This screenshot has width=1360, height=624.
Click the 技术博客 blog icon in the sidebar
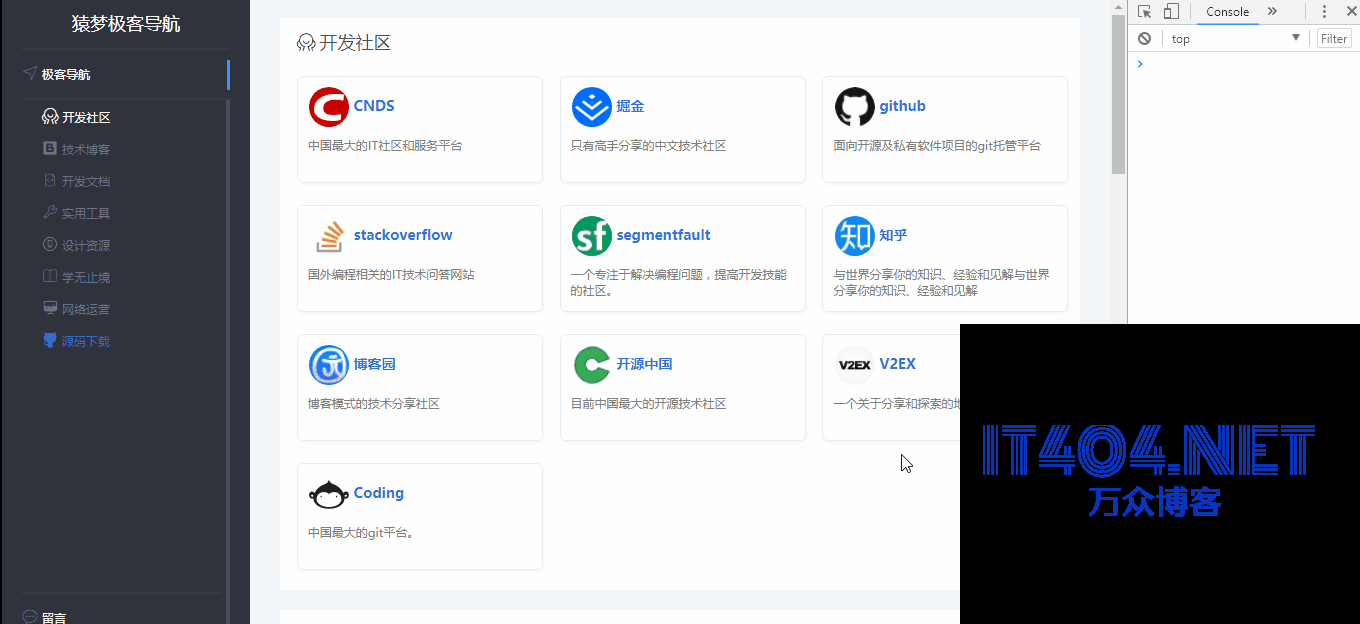pyautogui.click(x=50, y=149)
